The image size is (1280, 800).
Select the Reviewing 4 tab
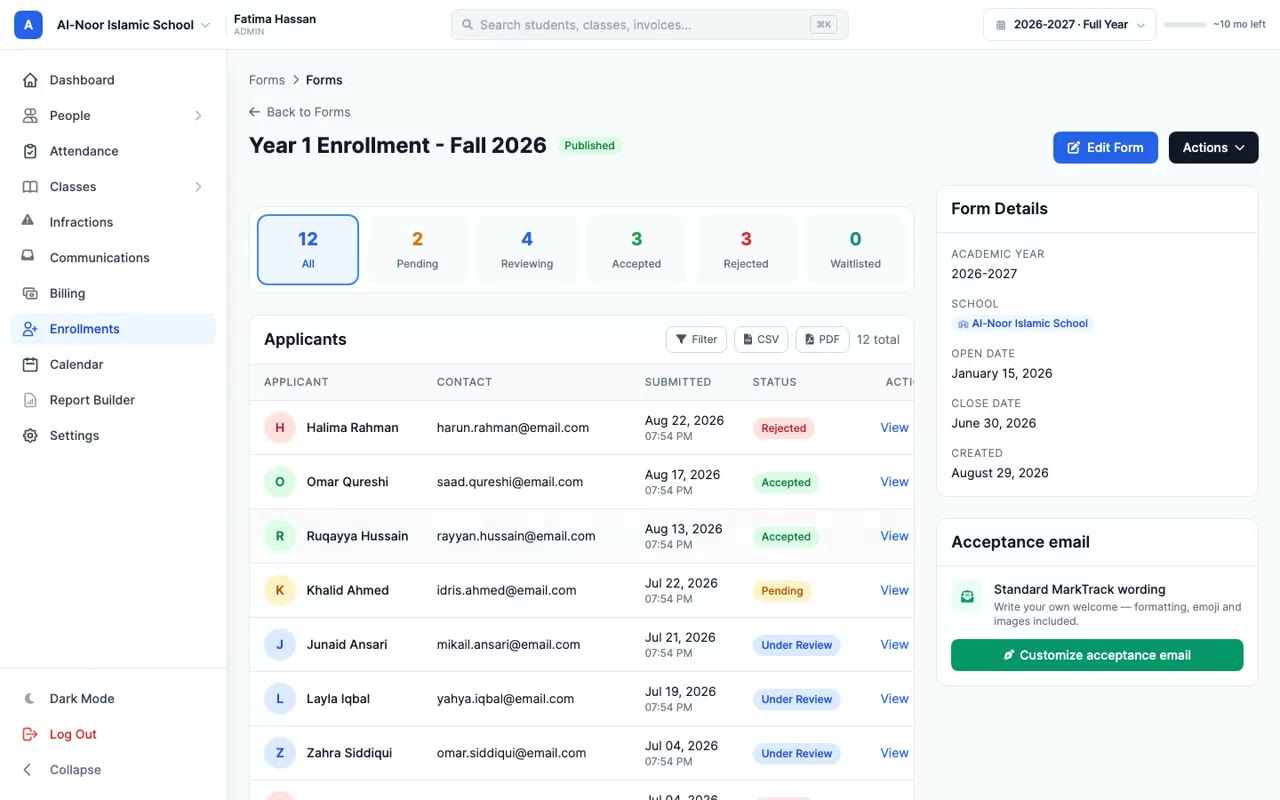click(x=527, y=250)
